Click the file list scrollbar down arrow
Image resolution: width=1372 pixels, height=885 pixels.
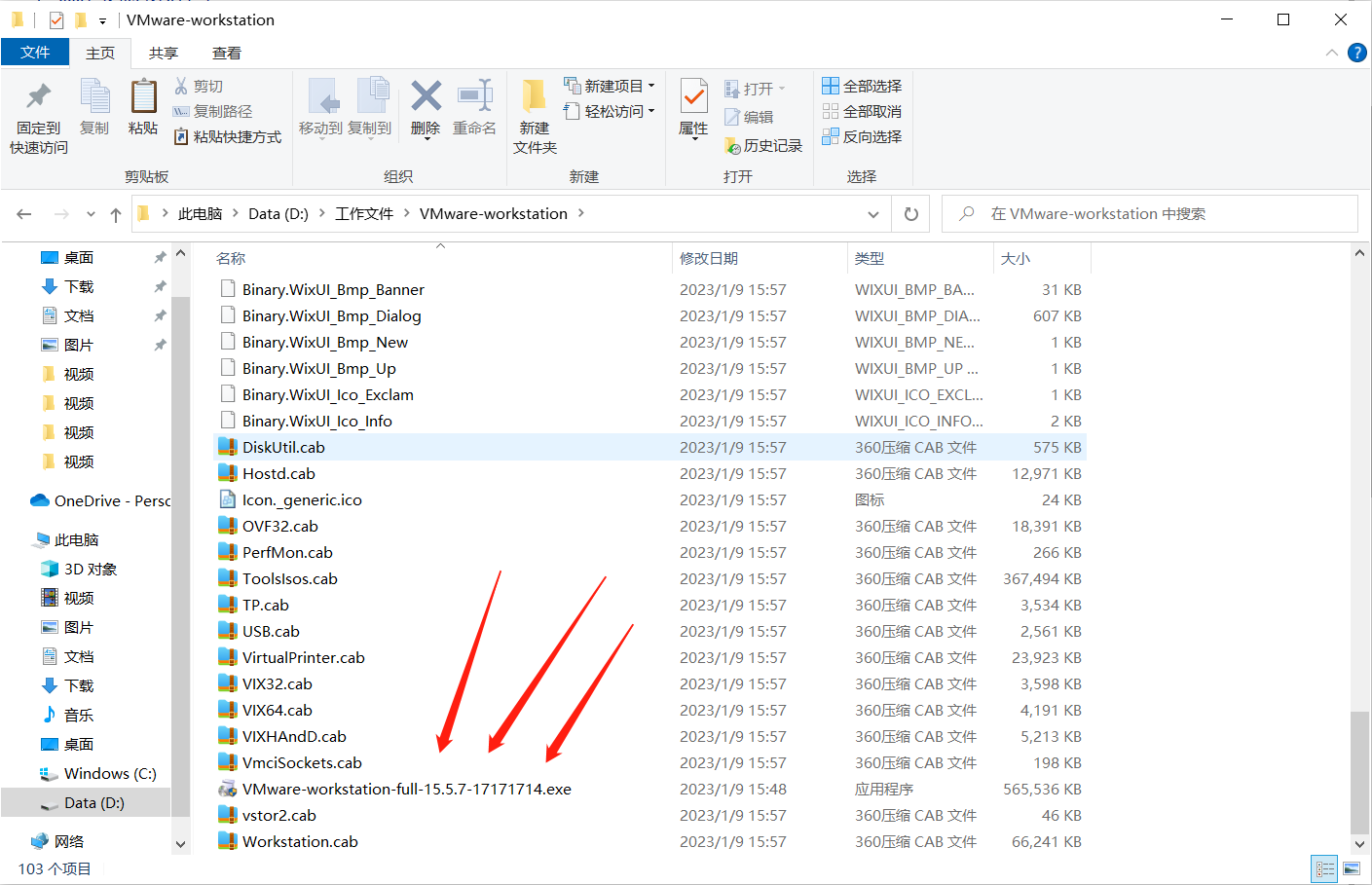coord(1359,845)
